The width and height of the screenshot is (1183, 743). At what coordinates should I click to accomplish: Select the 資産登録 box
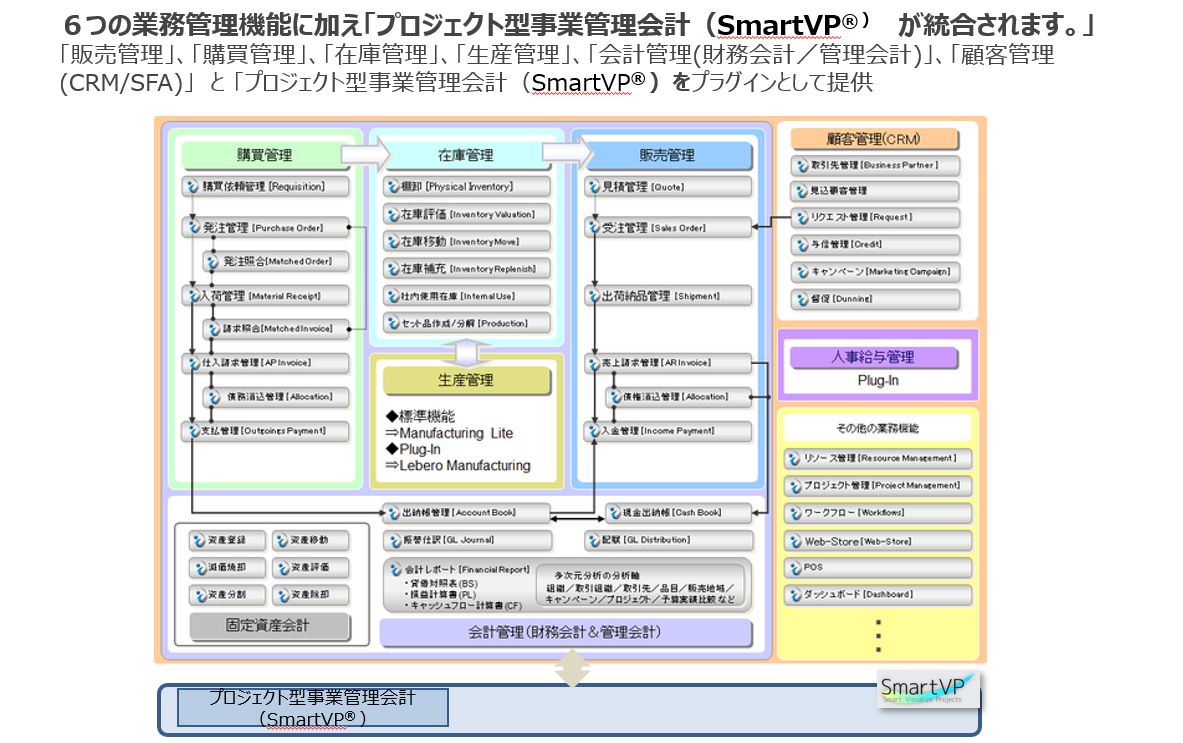tap(227, 540)
